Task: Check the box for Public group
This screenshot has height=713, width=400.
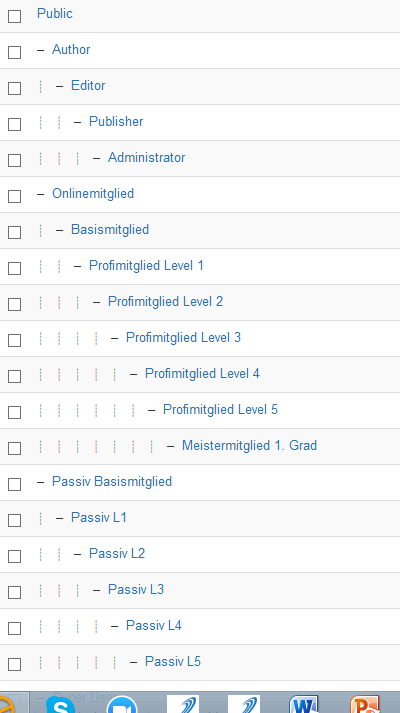Action: coord(15,16)
